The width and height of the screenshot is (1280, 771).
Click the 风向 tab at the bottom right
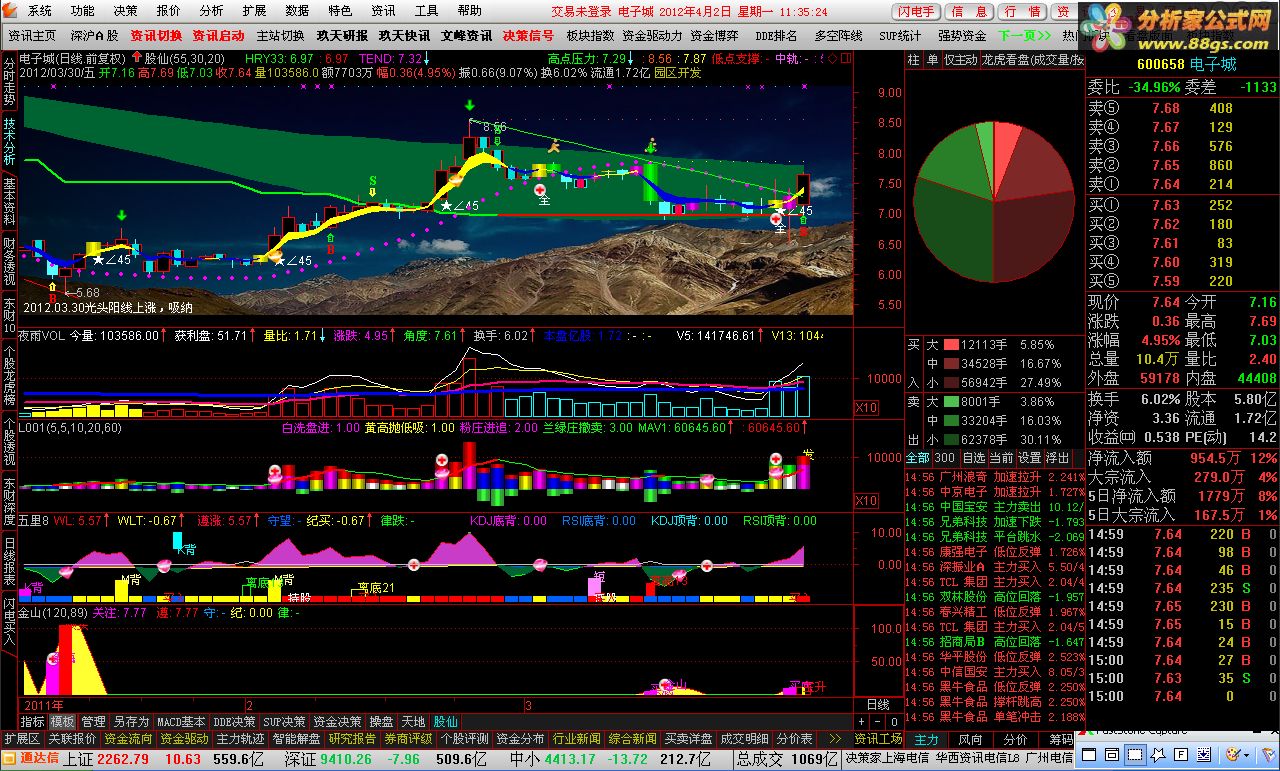970,739
